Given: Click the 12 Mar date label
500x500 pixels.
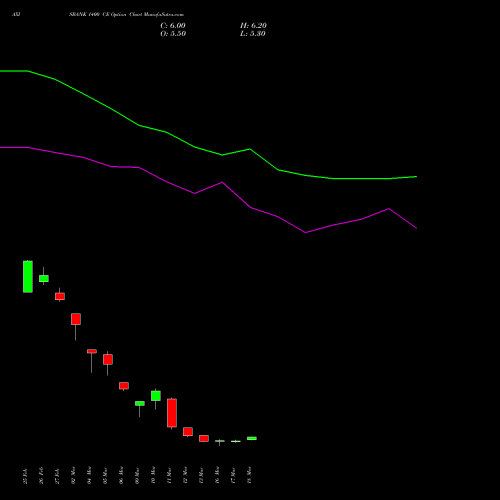Looking at the screenshot, I should 186,476.
